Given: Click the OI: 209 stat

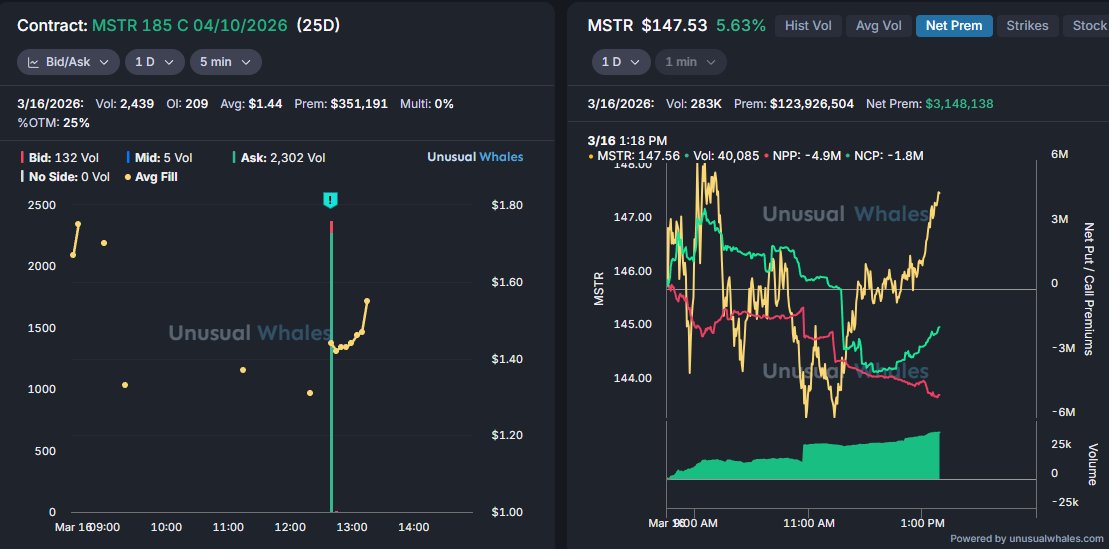Looking at the screenshot, I should click(x=187, y=104).
